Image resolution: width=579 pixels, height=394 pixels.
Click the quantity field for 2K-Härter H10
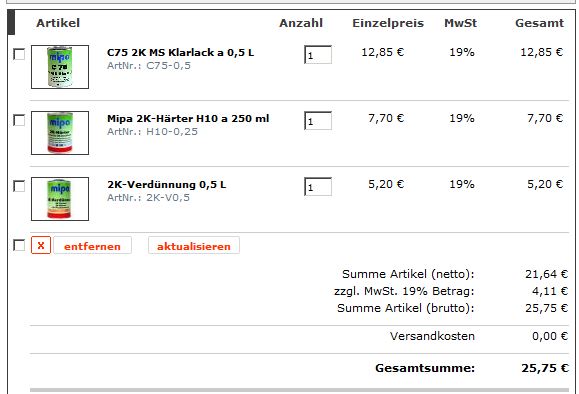click(318, 121)
